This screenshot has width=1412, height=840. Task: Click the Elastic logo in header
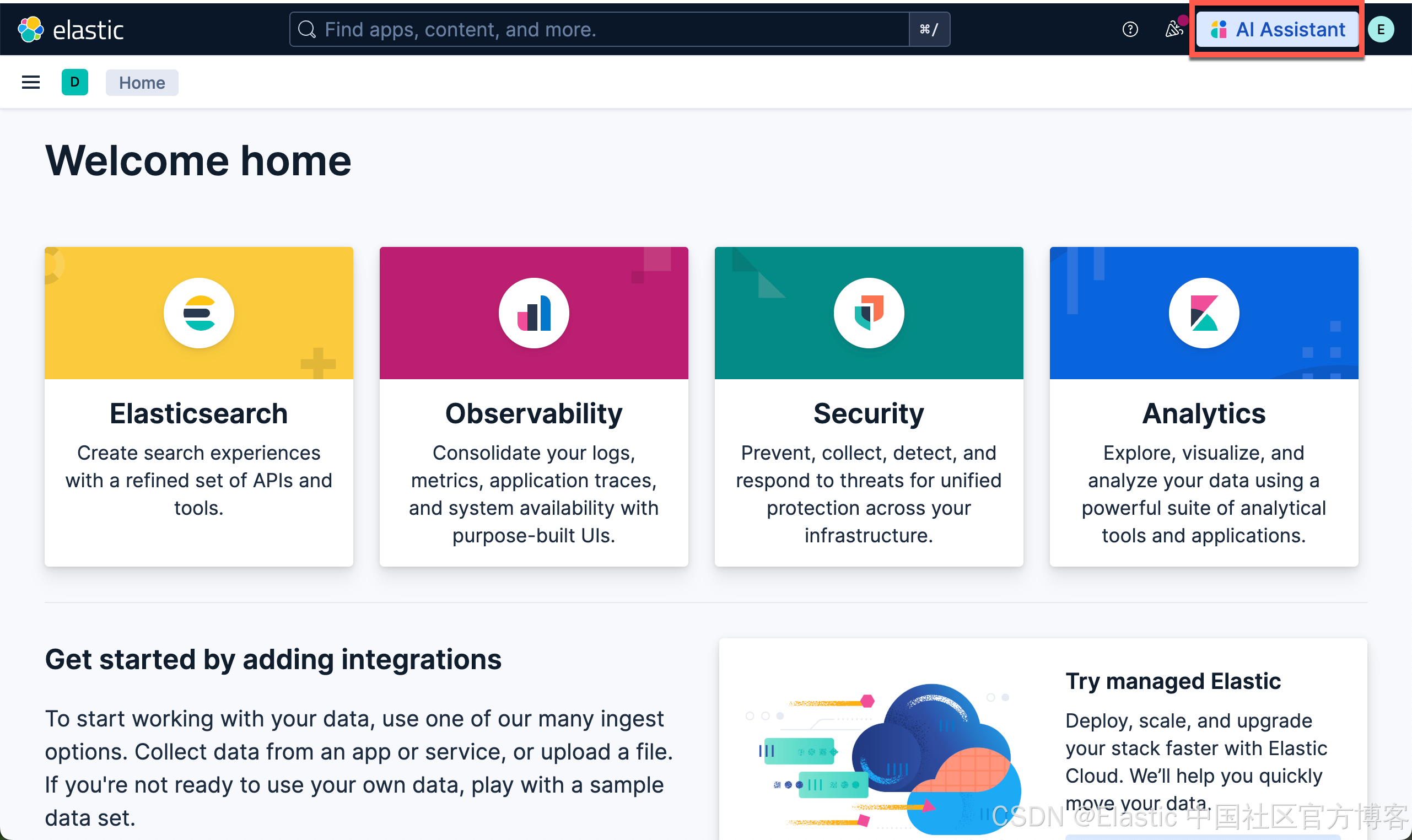[71, 29]
